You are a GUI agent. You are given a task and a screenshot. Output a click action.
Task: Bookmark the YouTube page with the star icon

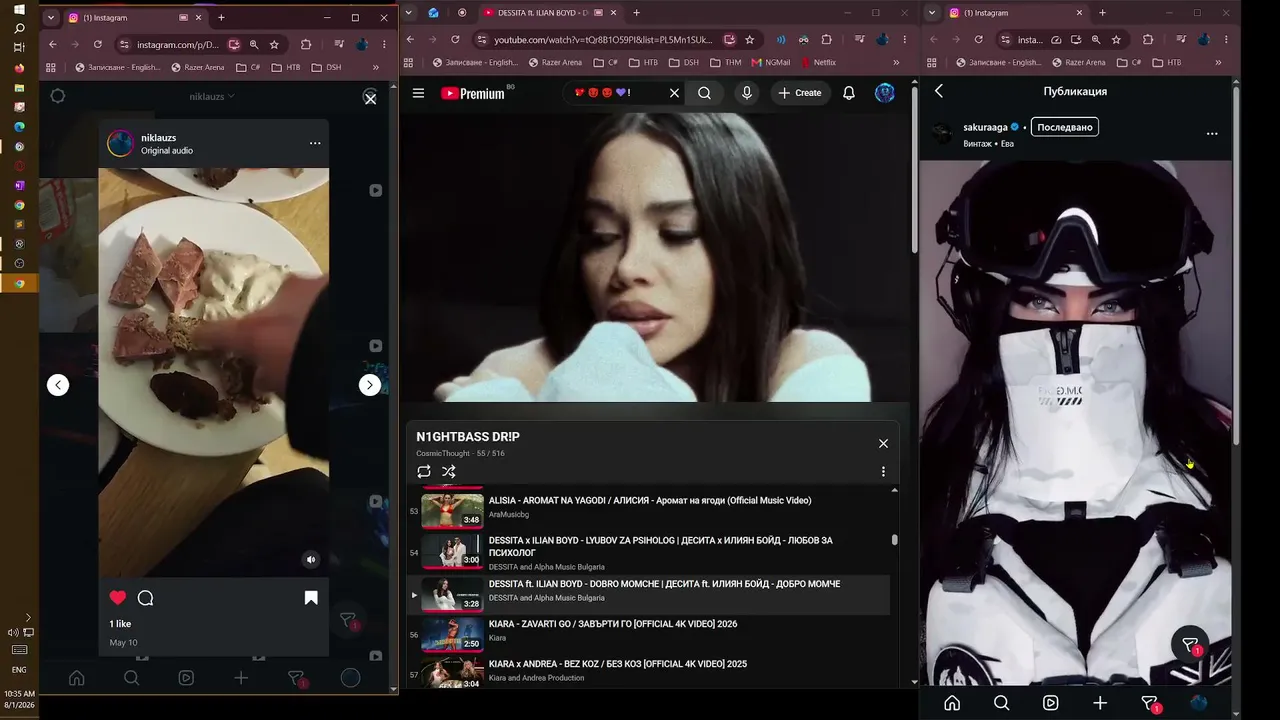[x=750, y=40]
